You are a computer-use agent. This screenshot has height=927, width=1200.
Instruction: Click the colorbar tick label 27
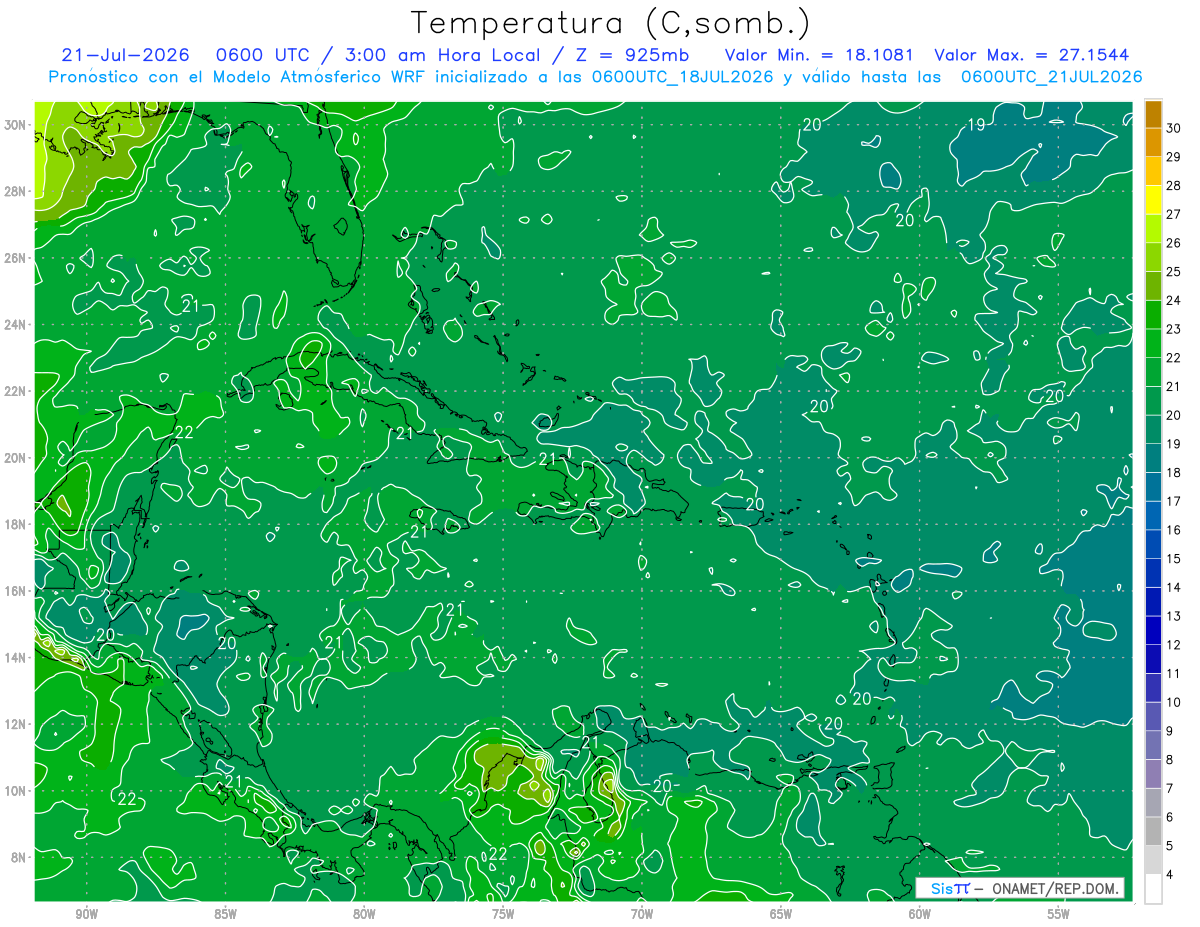click(1174, 214)
